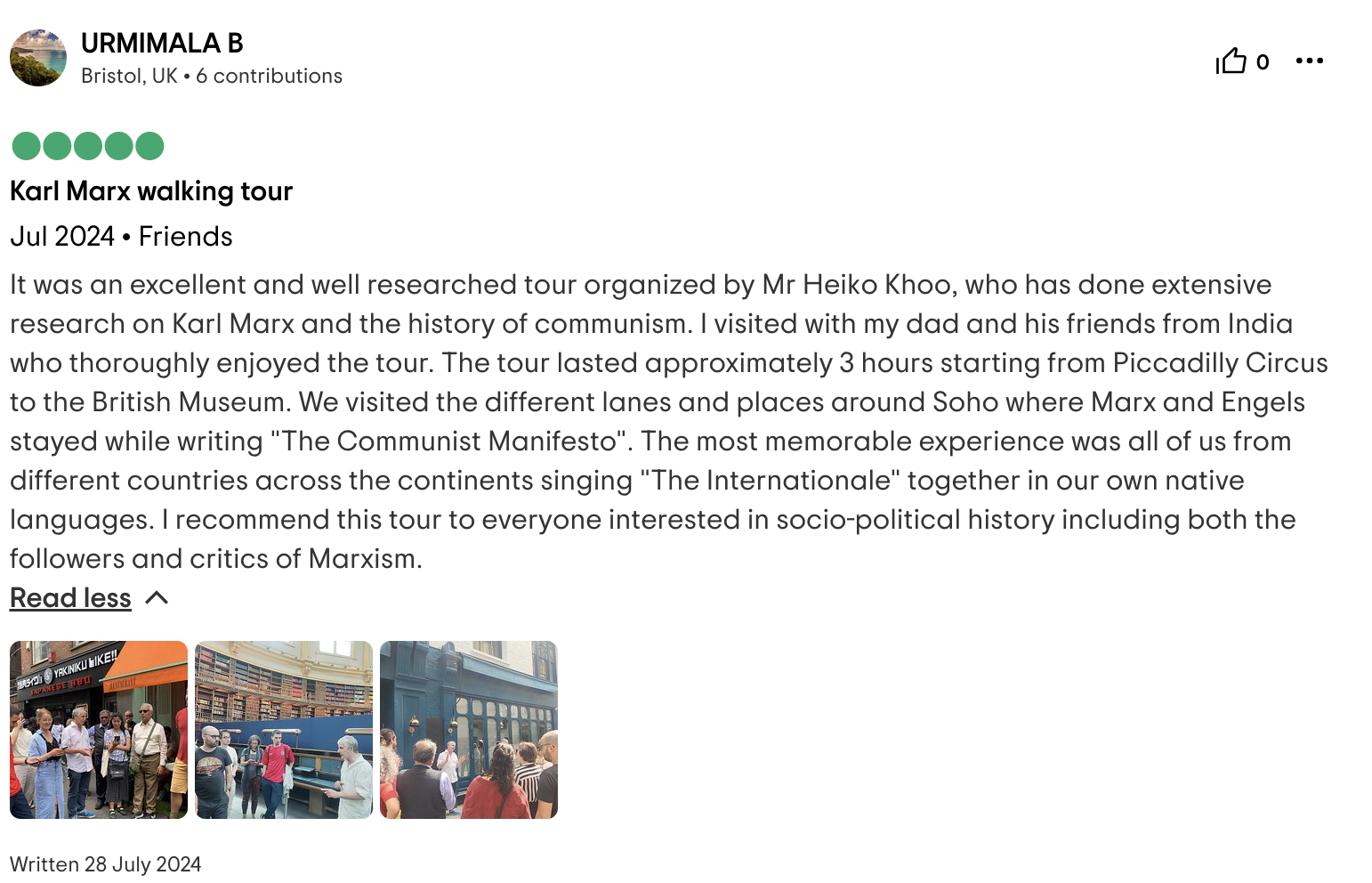
Task: Click the helpful vote count "0"
Action: point(1263,62)
